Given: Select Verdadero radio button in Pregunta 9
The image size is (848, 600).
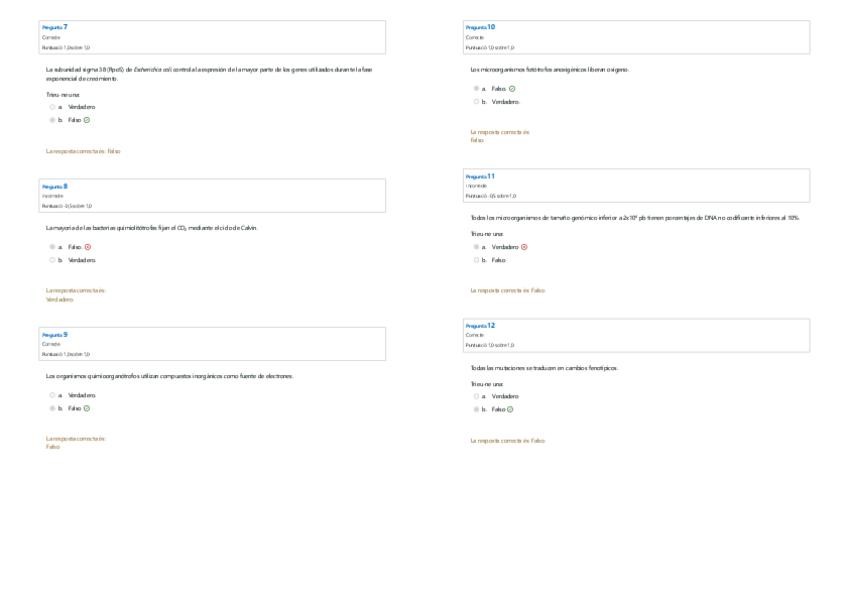Looking at the screenshot, I should 52,395.
